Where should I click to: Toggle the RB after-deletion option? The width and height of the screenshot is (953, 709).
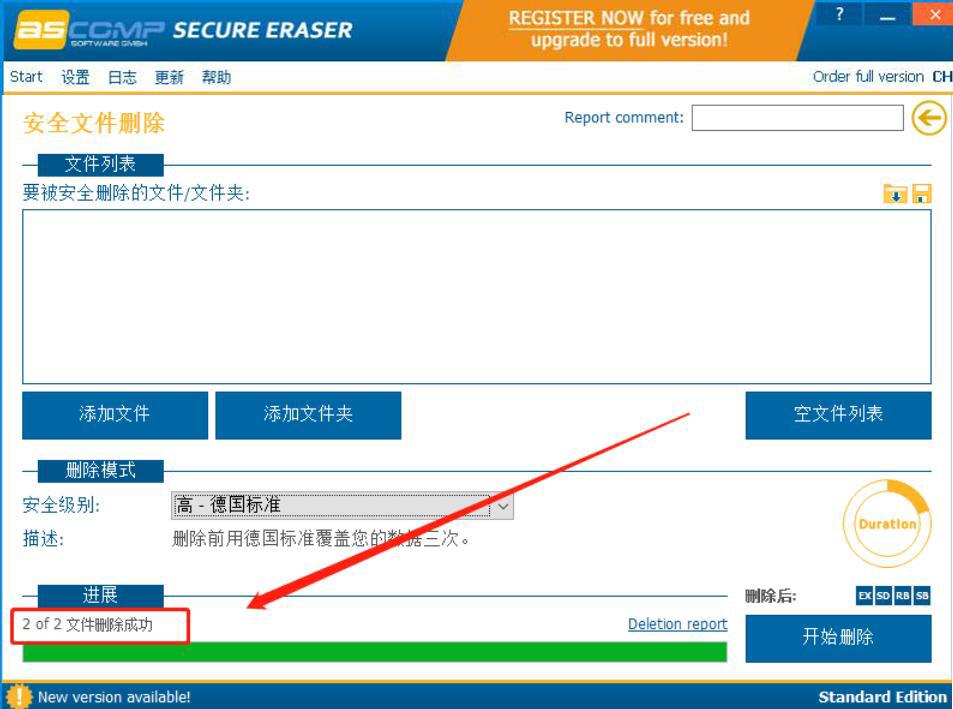click(x=903, y=596)
